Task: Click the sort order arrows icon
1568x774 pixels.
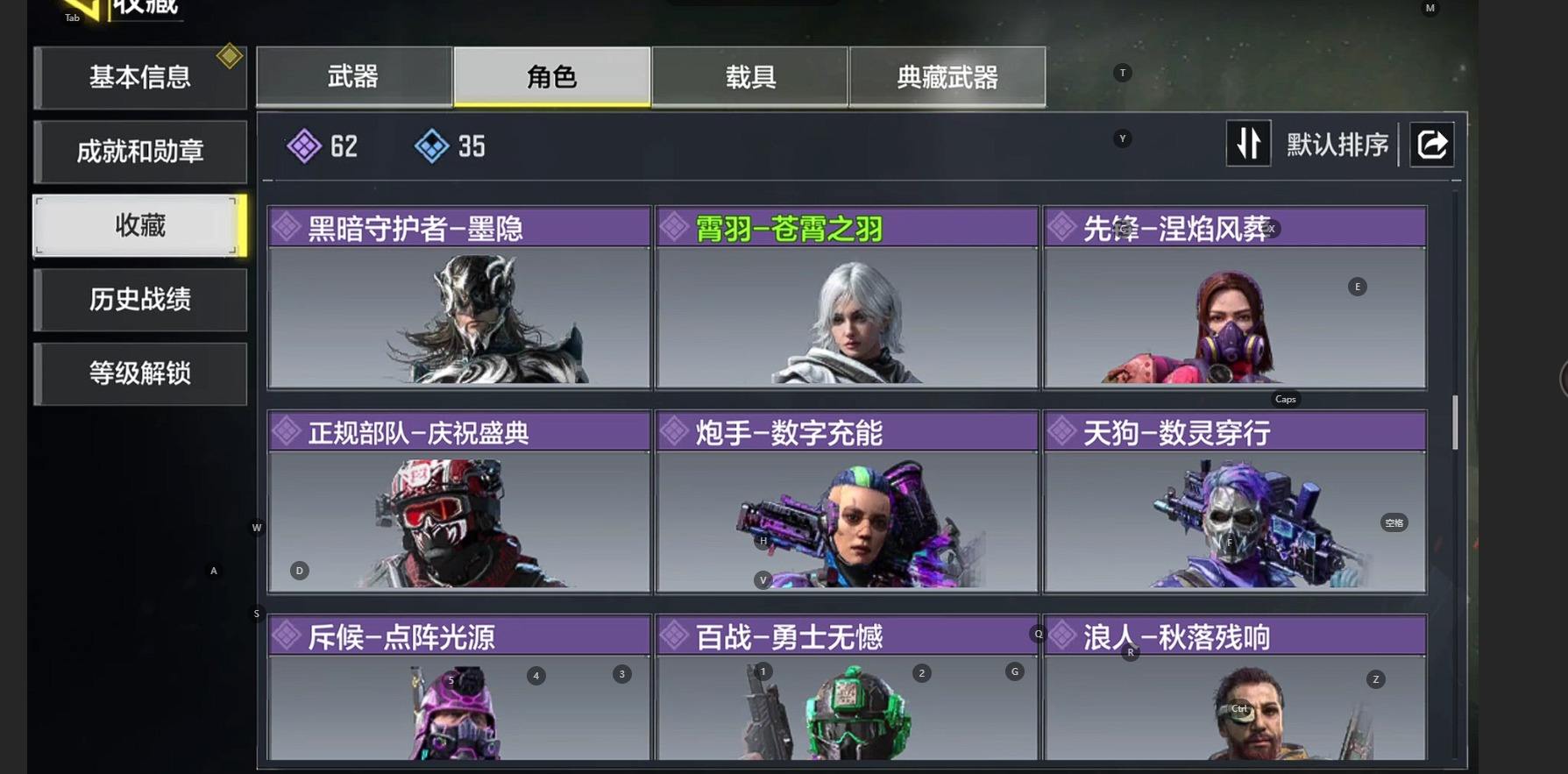Action: pyautogui.click(x=1248, y=144)
